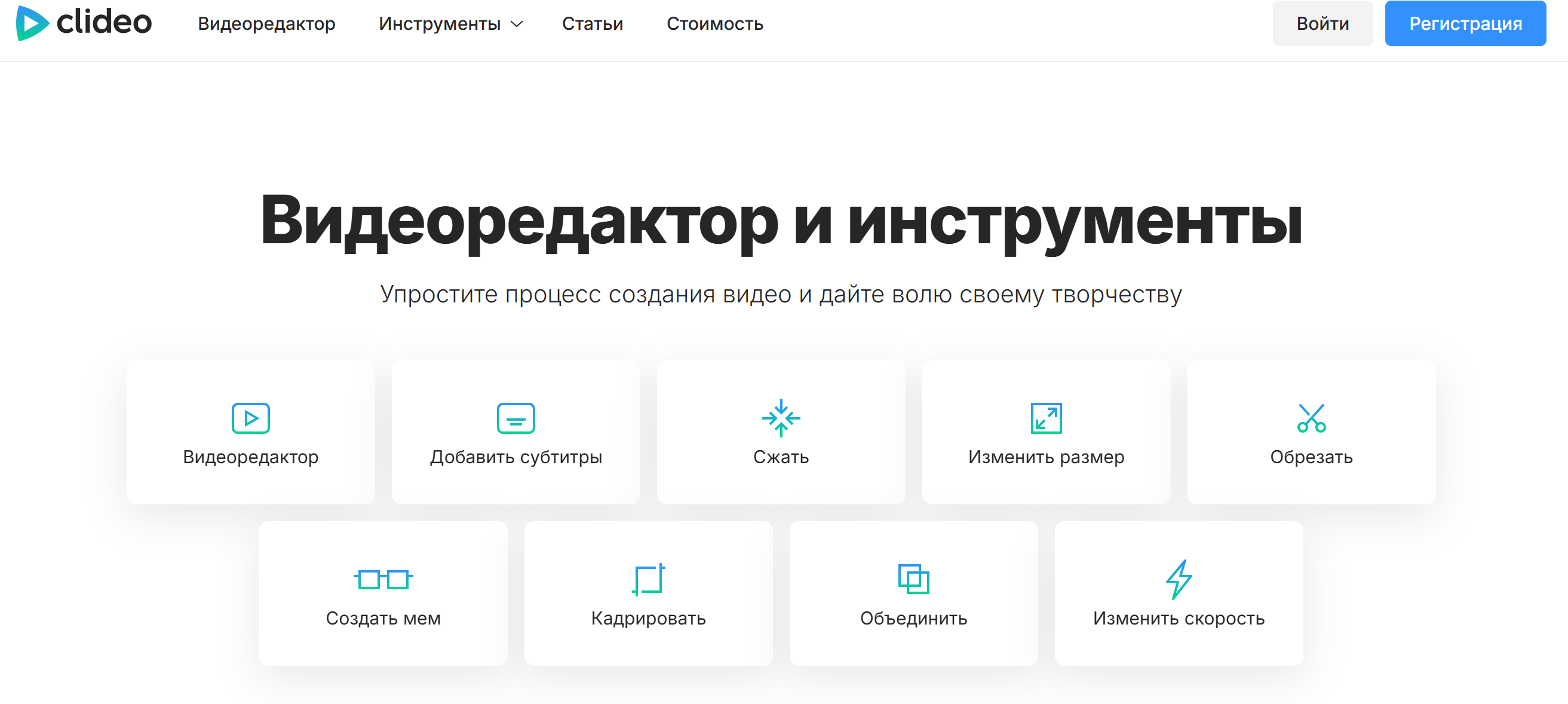Click the crop icon on Кадрировать card

[648, 578]
